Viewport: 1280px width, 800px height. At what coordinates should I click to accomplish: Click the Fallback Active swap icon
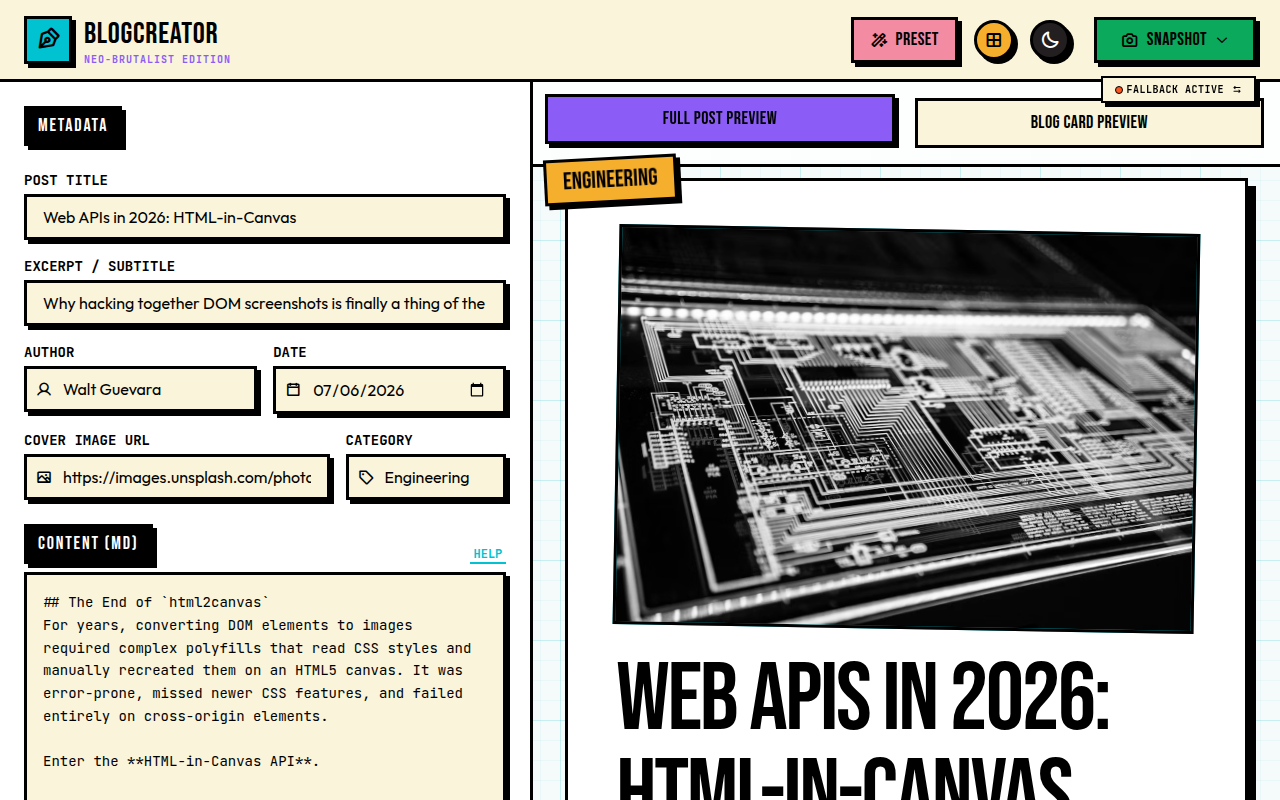pos(1237,89)
